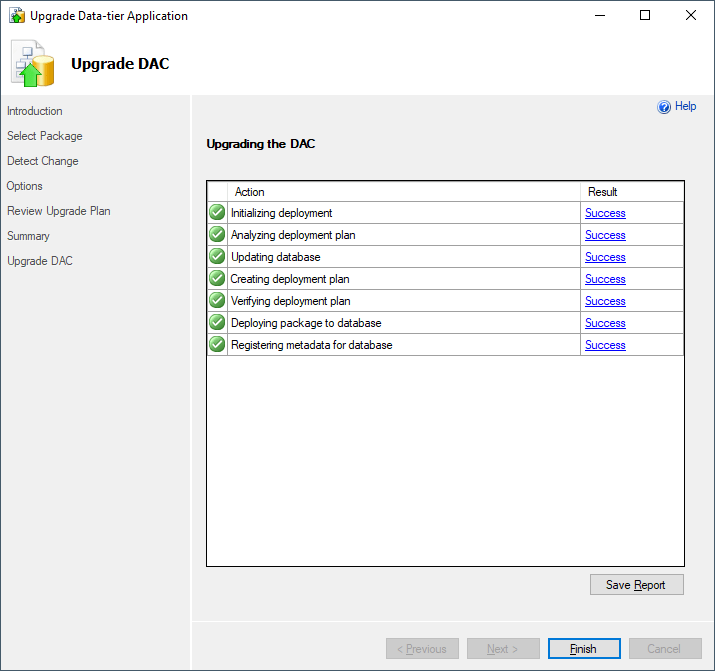The height and width of the screenshot is (671, 715).
Task: Click green checkmark beside Creating deployment plan
Action: pyautogui.click(x=217, y=279)
